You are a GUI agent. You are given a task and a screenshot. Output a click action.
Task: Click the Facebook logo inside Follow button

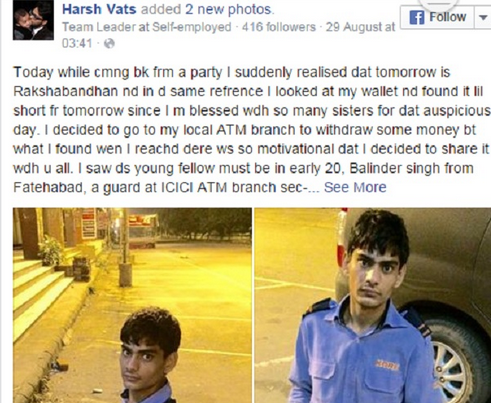(x=417, y=17)
